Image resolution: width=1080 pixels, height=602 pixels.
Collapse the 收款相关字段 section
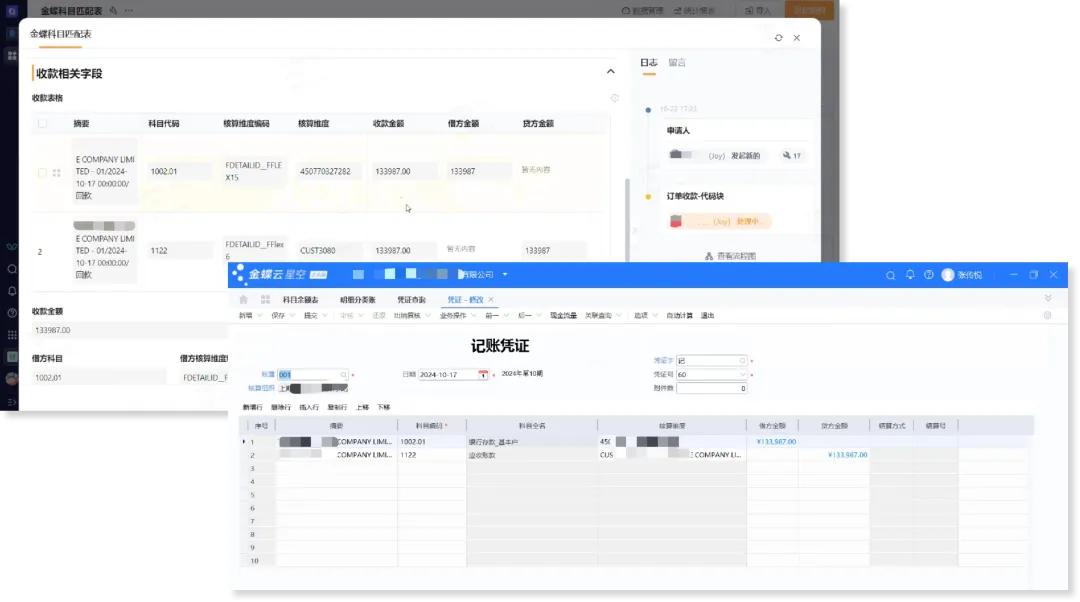tap(610, 72)
